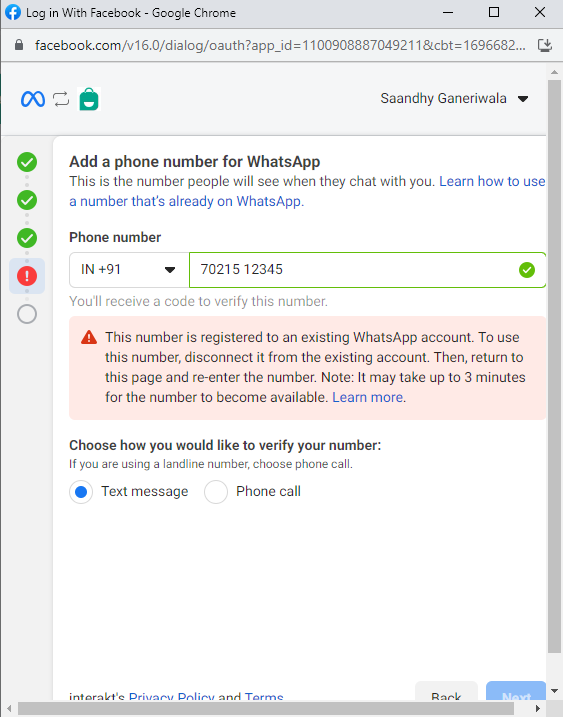
Task: Open the IN +91 country code dropdown
Action: pos(129,270)
